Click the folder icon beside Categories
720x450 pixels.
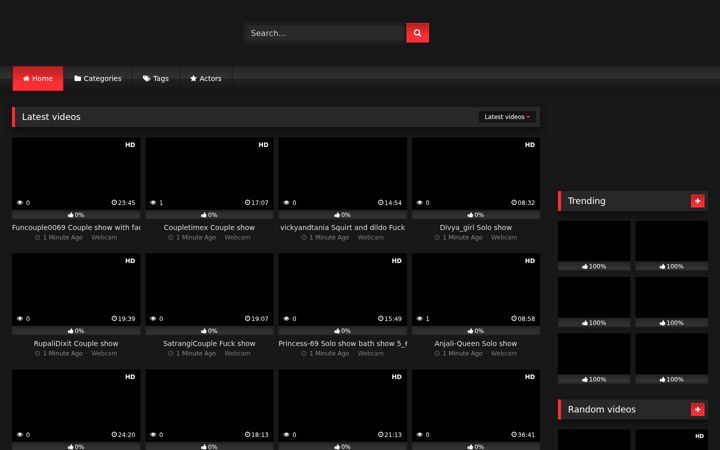78,79
